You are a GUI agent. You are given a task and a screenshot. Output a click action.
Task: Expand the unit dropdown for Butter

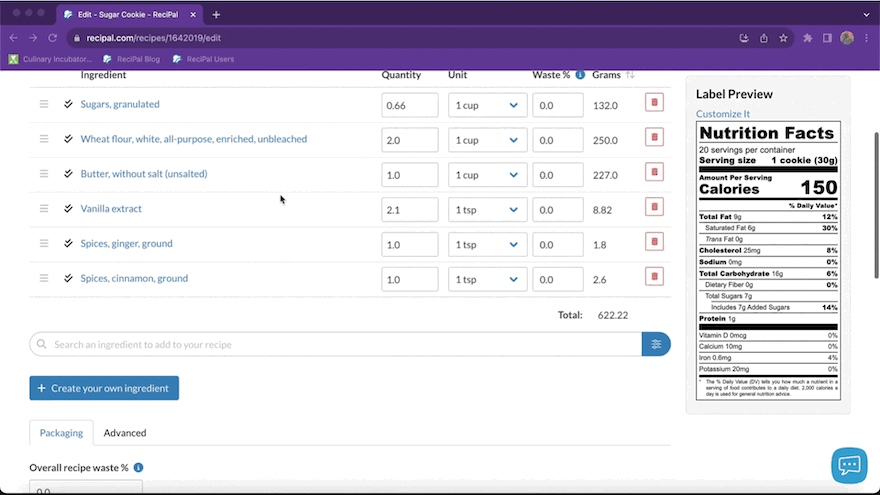(487, 174)
